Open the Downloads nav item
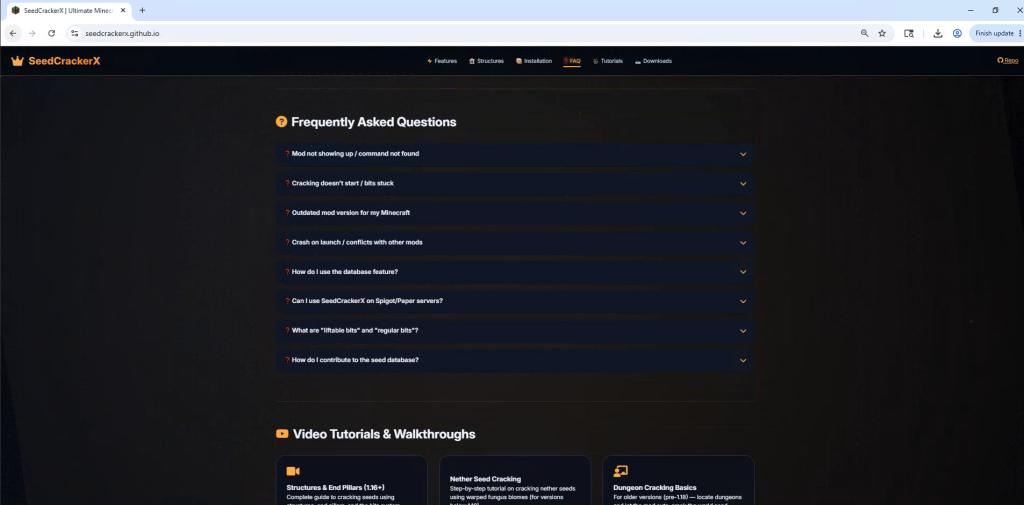The image size is (1024, 505). pyautogui.click(x=653, y=61)
